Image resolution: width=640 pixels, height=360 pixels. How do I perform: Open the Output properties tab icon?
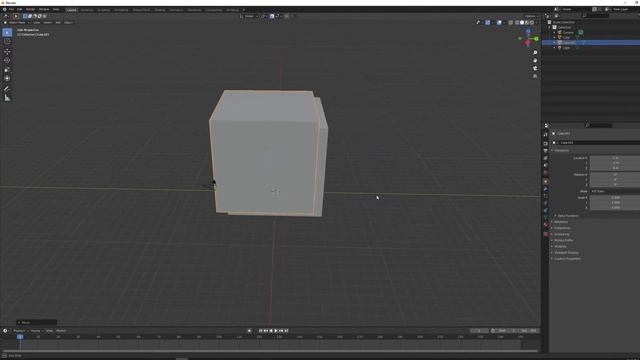[x=546, y=151]
